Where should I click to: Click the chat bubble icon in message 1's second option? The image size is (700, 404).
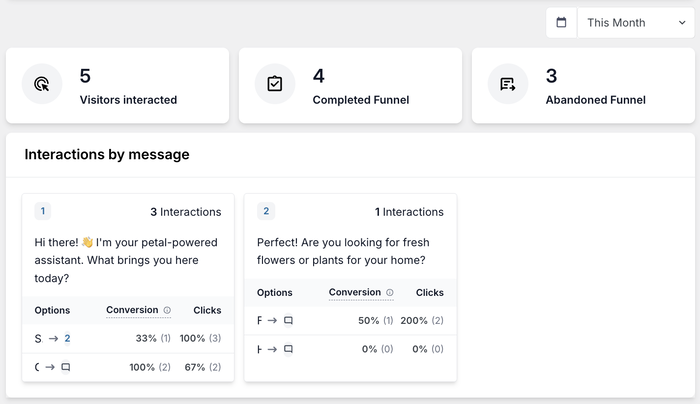pos(66,367)
